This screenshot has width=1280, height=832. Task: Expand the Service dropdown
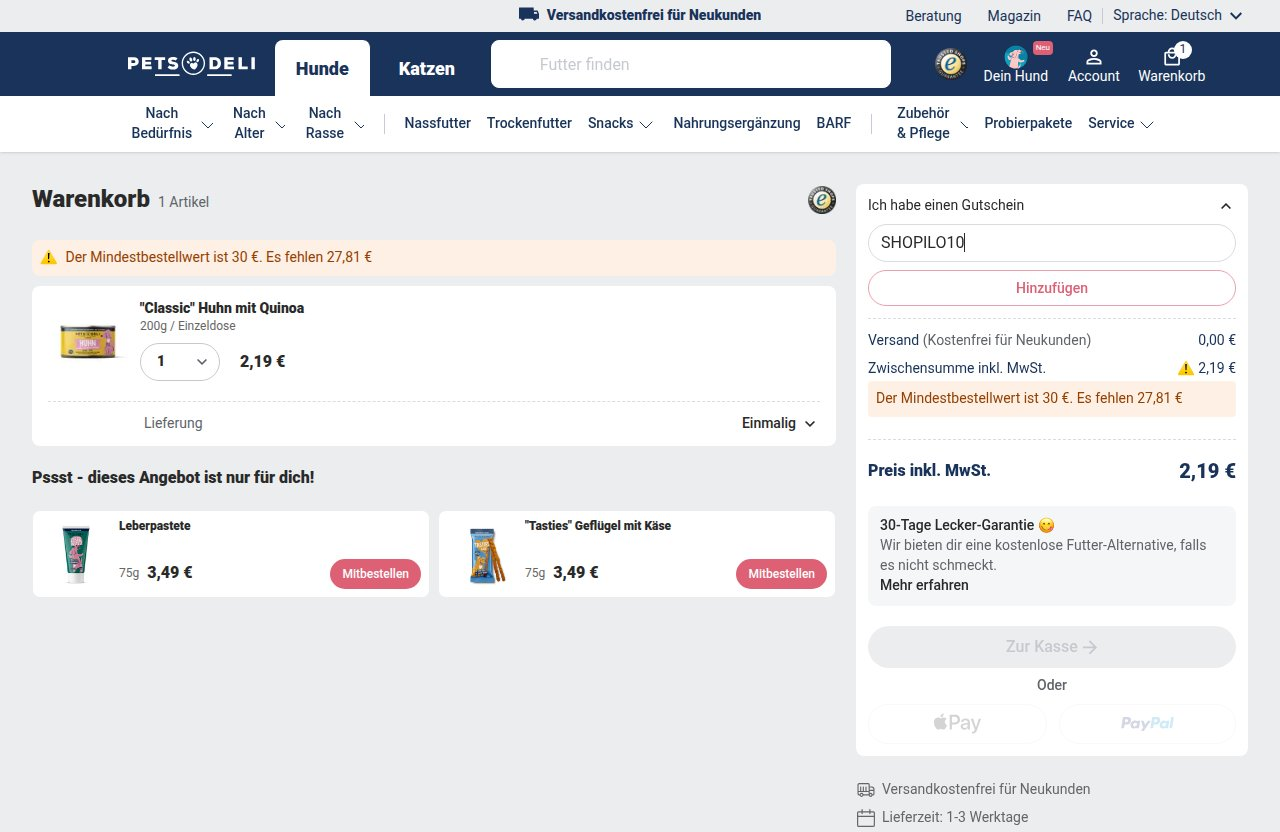(1121, 124)
